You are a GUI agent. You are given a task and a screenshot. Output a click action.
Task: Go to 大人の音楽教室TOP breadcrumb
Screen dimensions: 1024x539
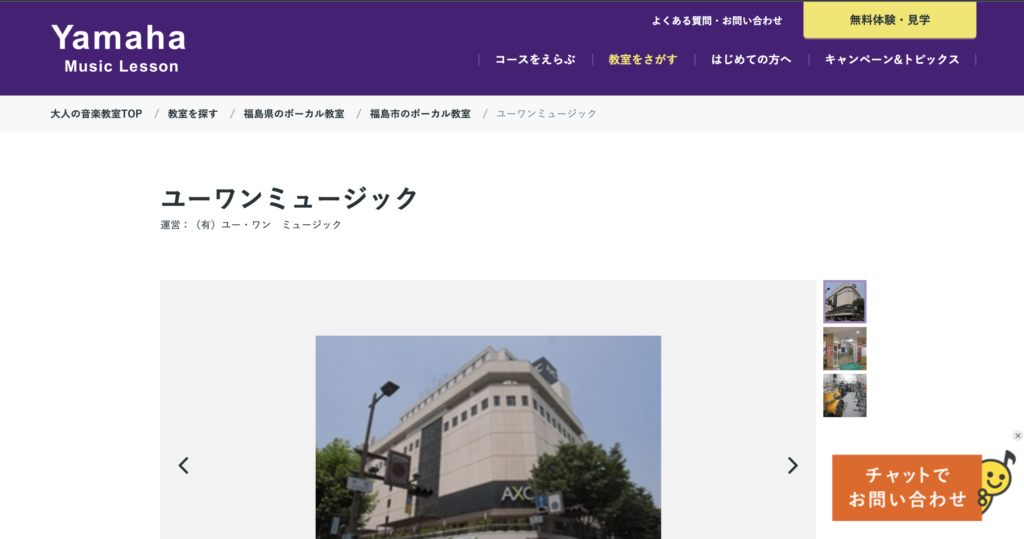tap(96, 114)
